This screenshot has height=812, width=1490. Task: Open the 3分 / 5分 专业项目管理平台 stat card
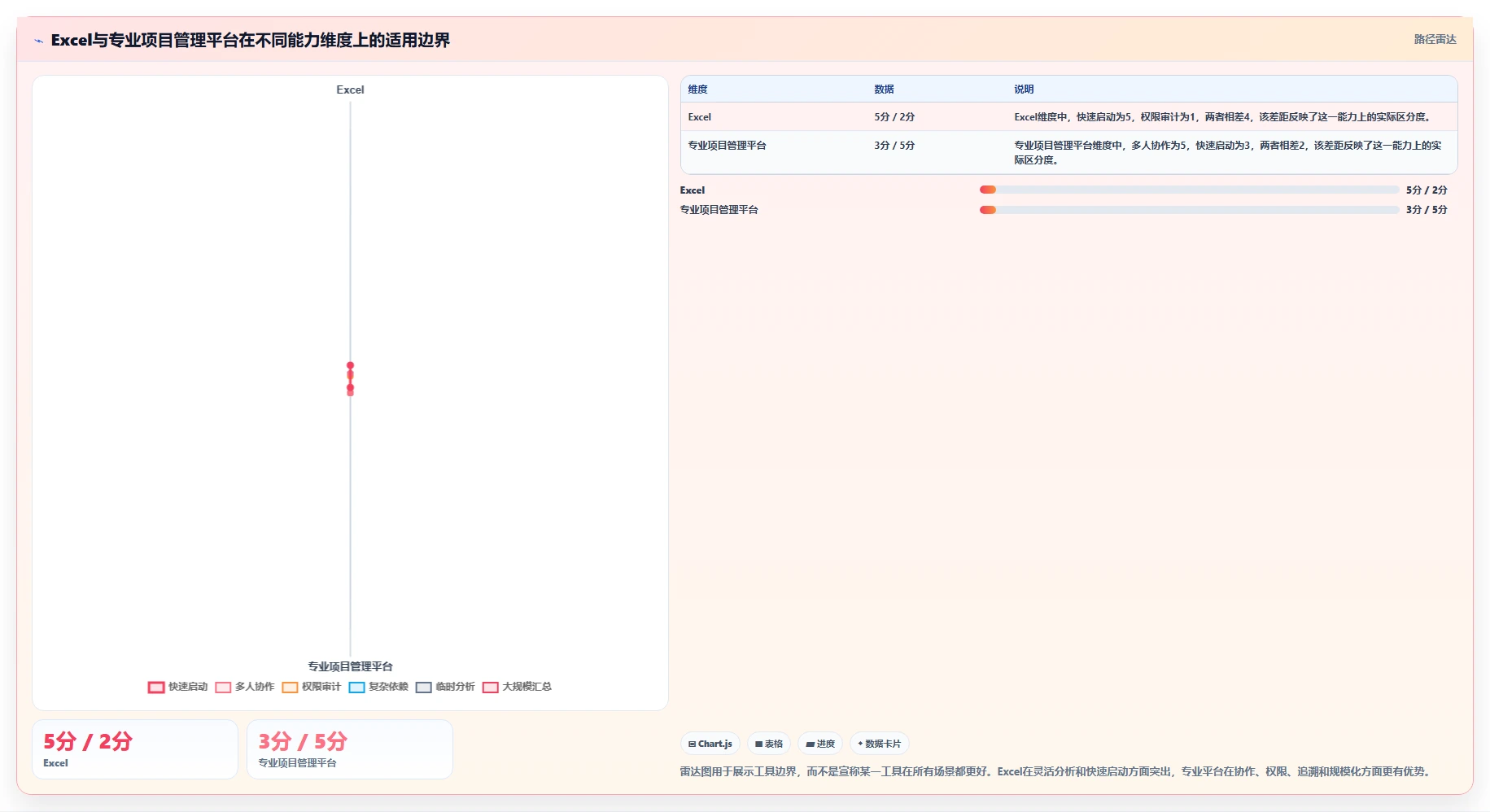pyautogui.click(x=350, y=749)
